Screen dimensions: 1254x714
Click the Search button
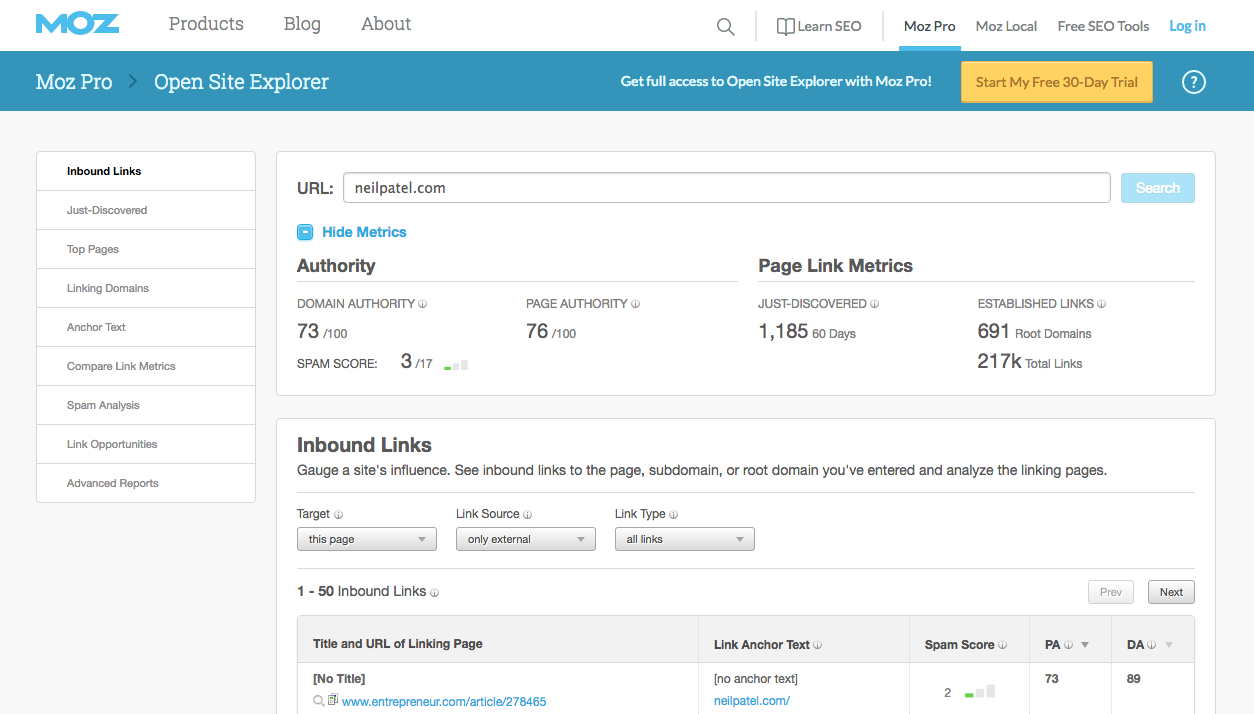click(1157, 188)
